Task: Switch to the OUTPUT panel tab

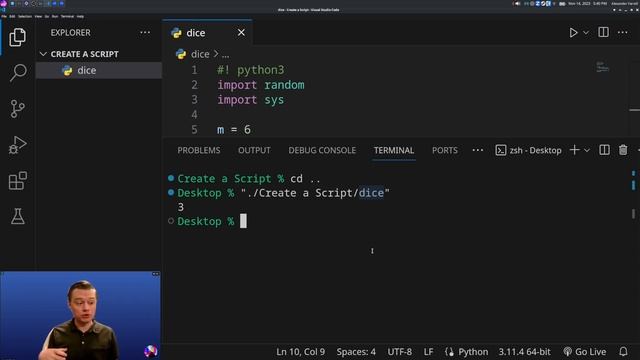Action: click(x=254, y=150)
